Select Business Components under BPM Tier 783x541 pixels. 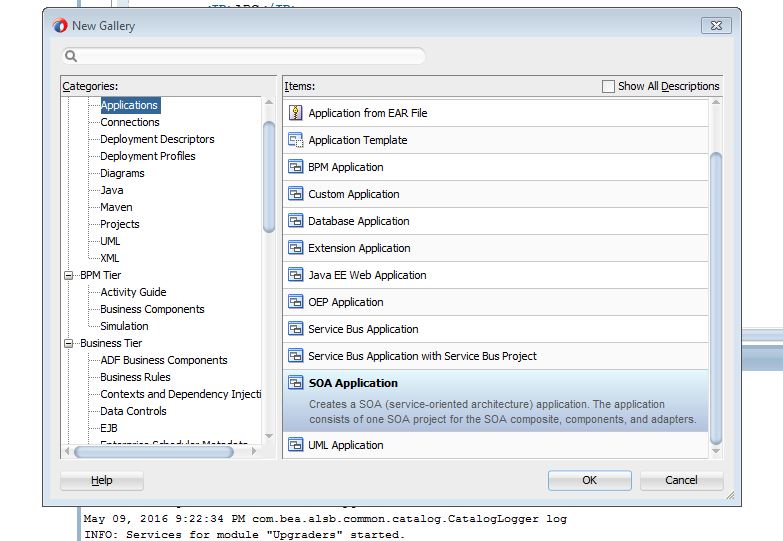[152, 309]
